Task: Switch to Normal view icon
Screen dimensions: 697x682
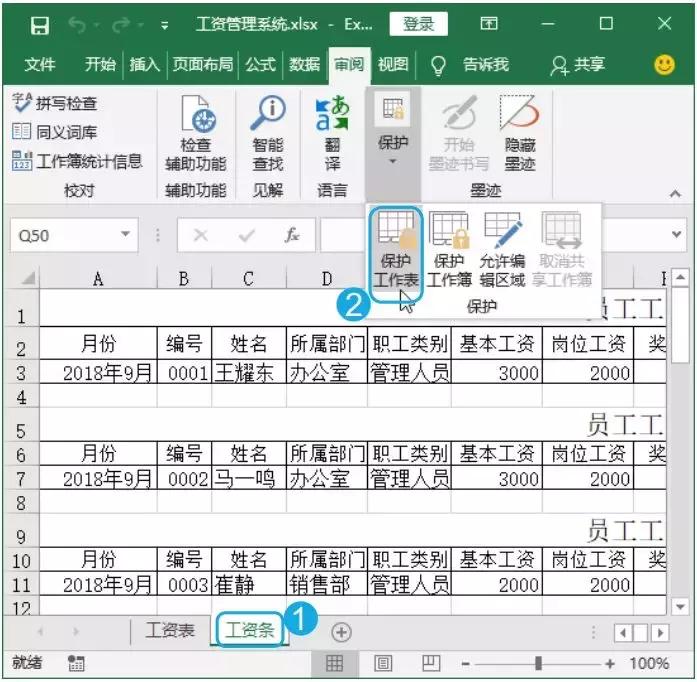Action: tap(334, 663)
